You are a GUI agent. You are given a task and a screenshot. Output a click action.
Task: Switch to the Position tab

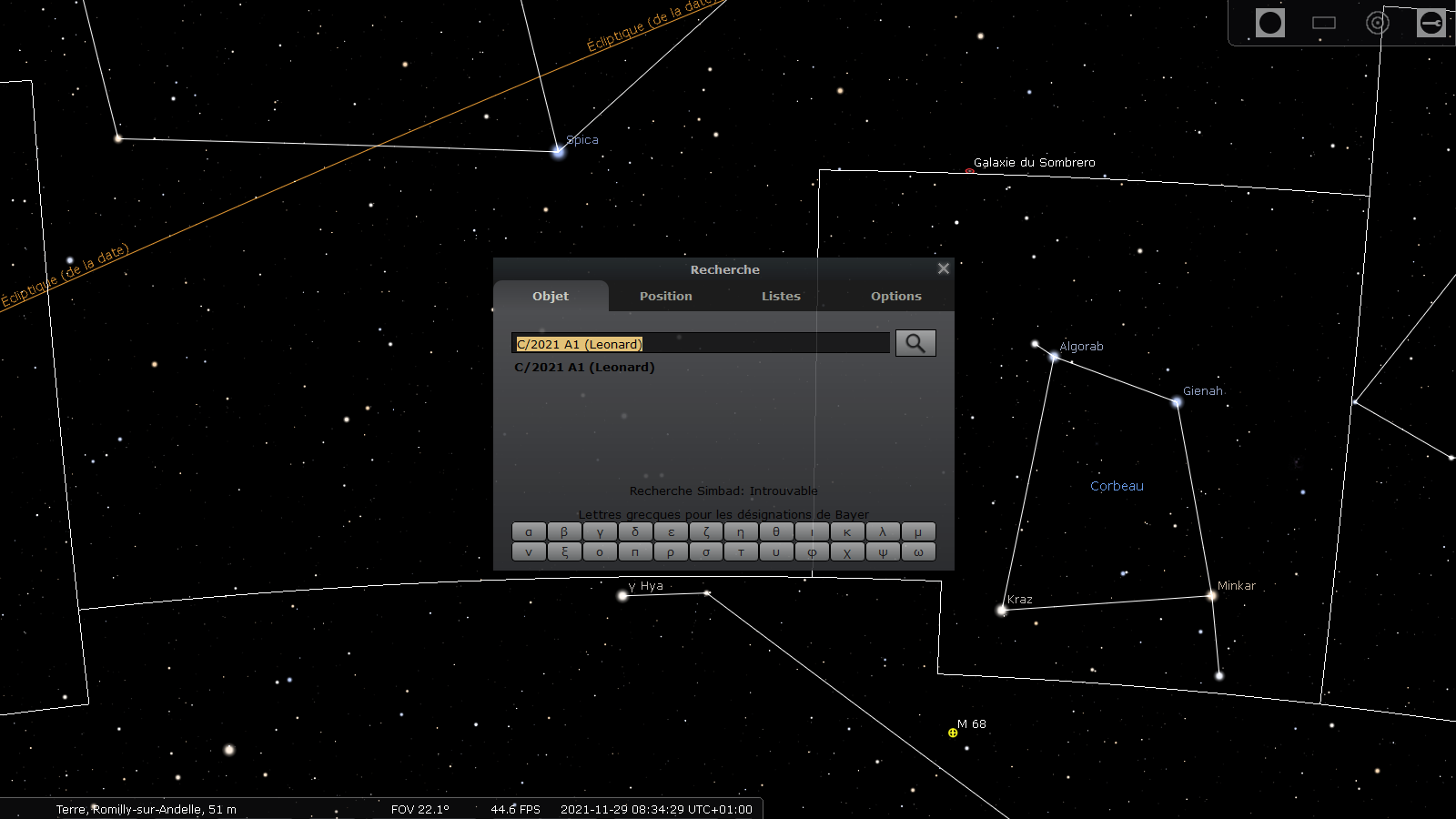click(665, 296)
